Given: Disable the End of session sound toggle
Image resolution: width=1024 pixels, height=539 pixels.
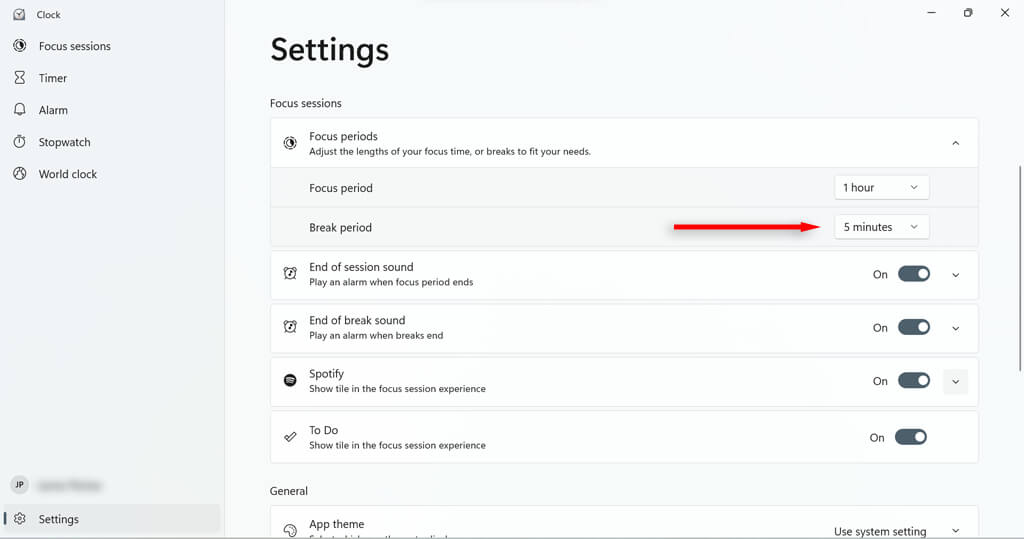Looking at the screenshot, I should [x=913, y=274].
